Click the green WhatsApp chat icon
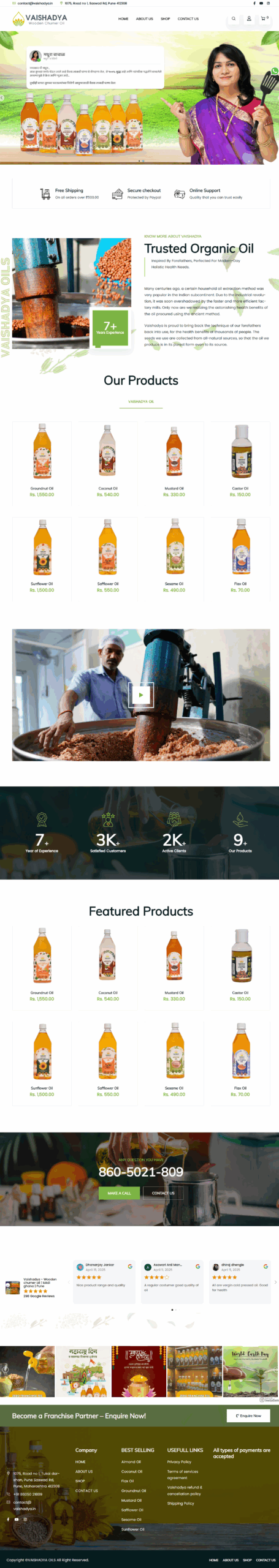Viewport: 279px width, 1568px height. pos(275,72)
